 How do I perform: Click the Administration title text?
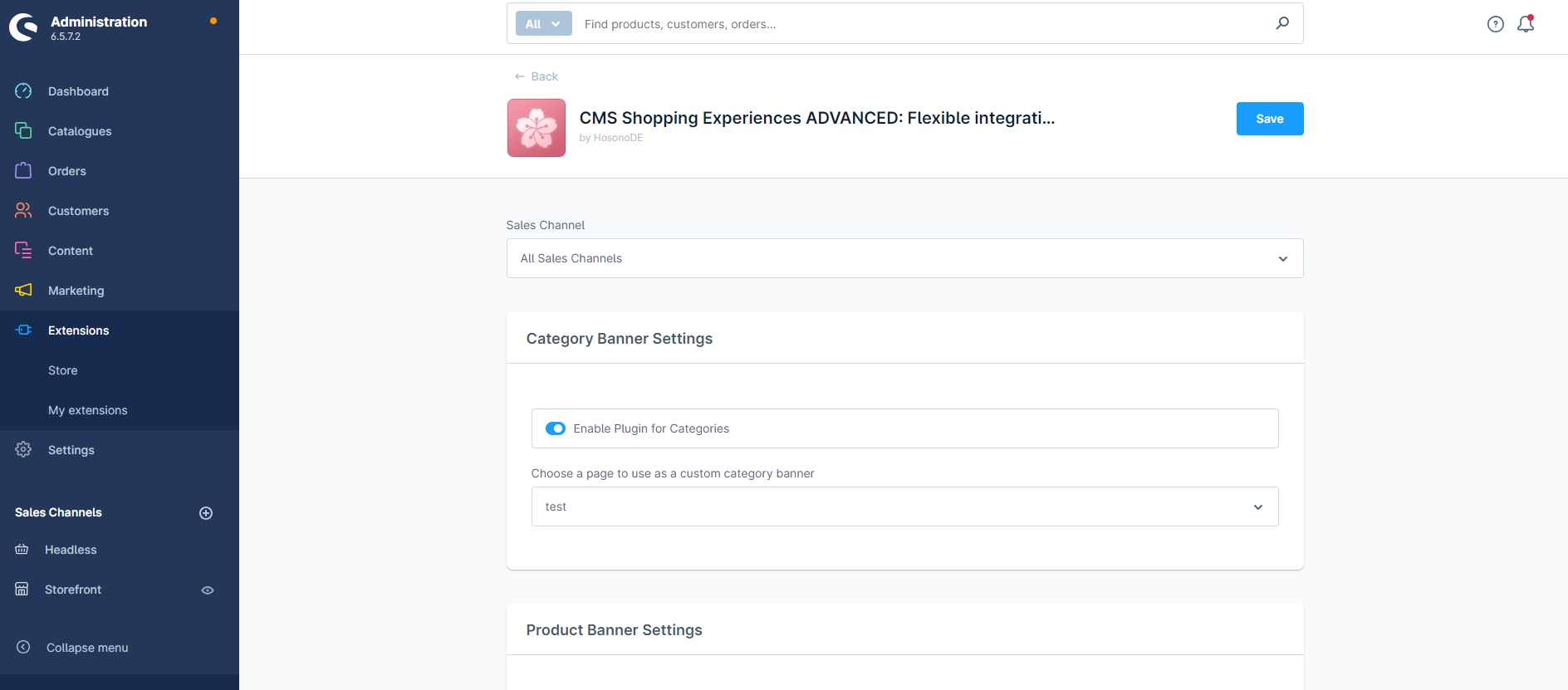tap(99, 22)
